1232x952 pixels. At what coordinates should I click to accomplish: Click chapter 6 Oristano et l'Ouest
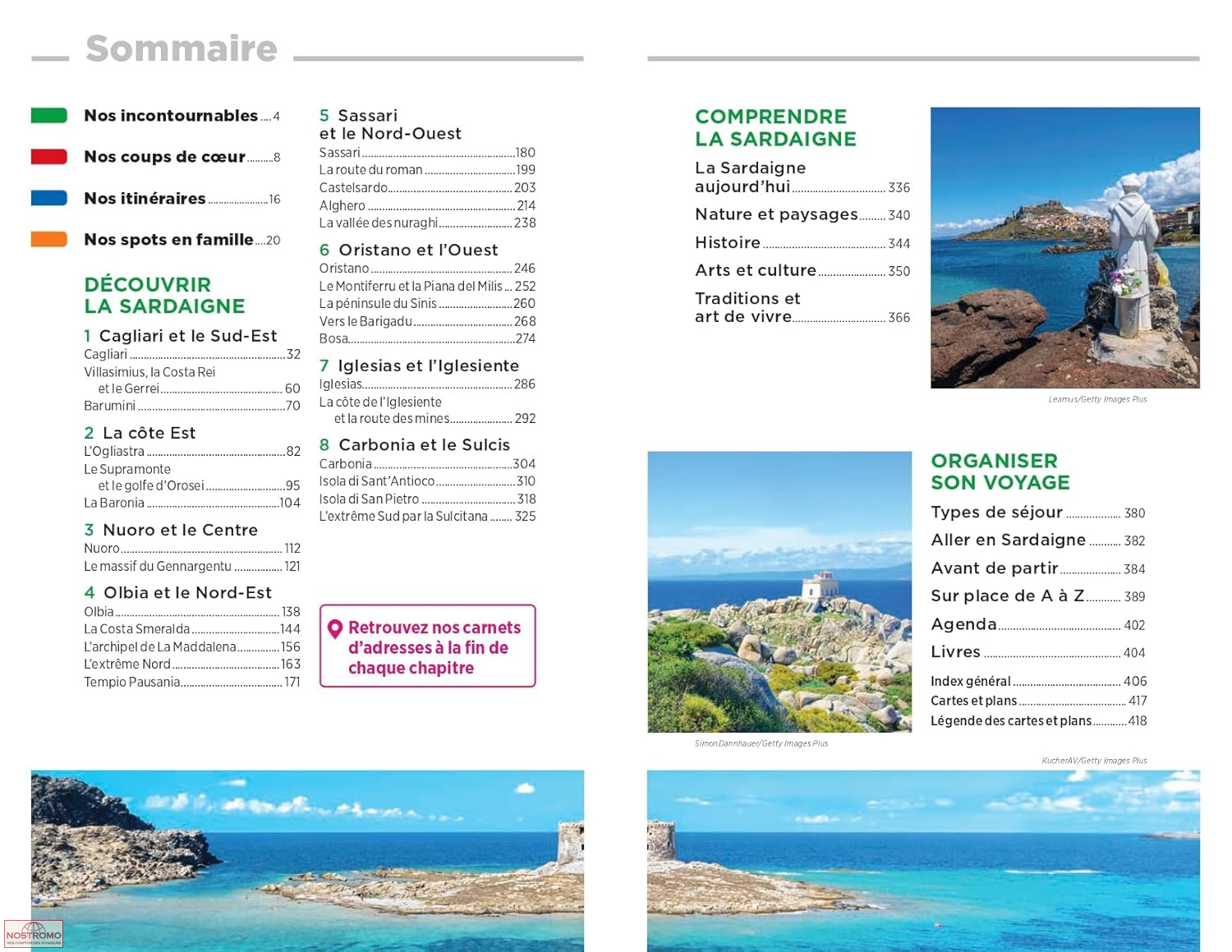409,250
